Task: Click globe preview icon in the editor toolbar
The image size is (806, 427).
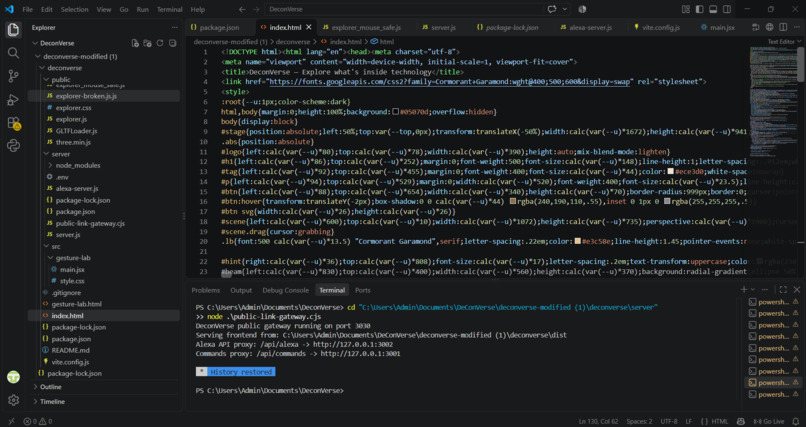Action: pyautogui.click(x=770, y=27)
